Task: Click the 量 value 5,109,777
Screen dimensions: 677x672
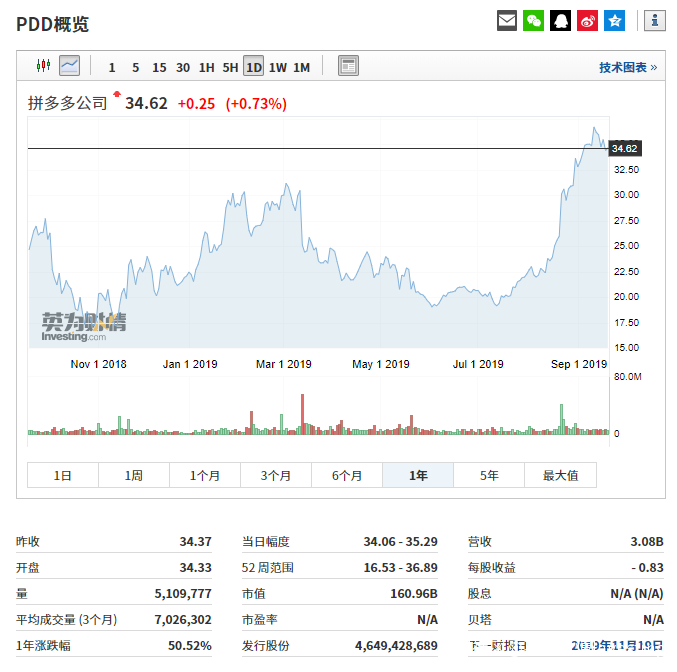Action: tap(183, 593)
